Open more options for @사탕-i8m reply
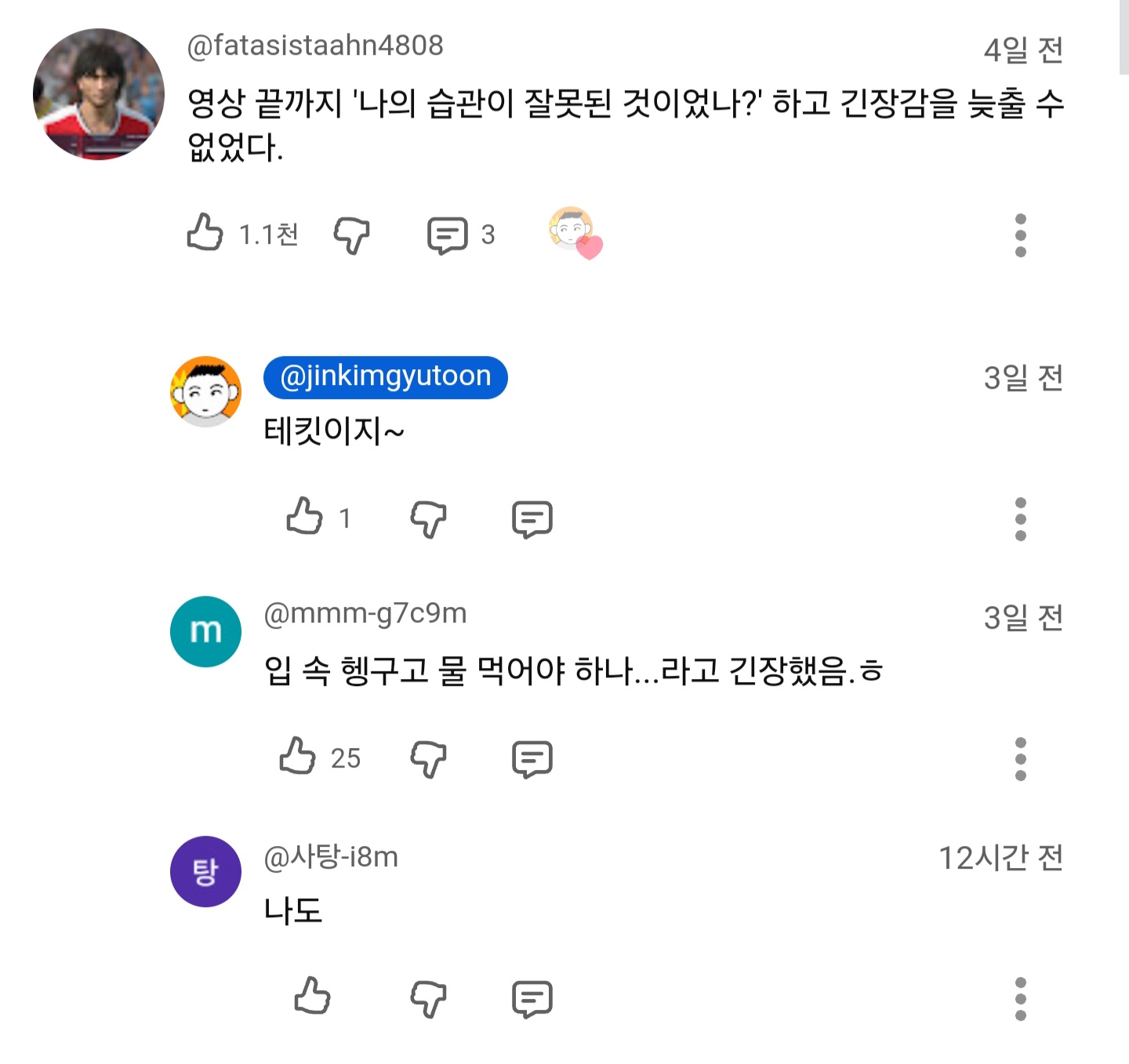The height and width of the screenshot is (1064, 1129). tap(1020, 998)
